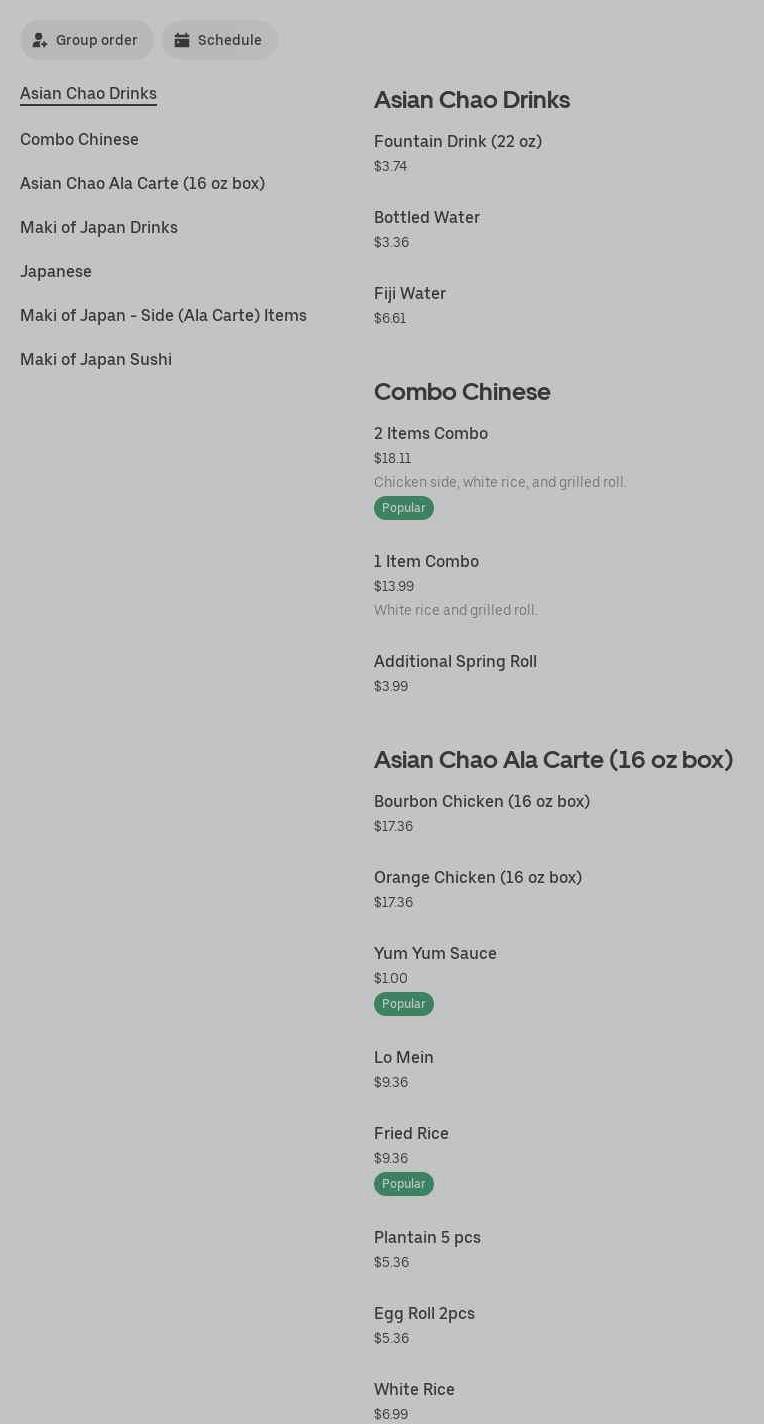Select Fountain Drink (22 oz) item
The height and width of the screenshot is (1424, 764).
pyautogui.click(x=458, y=142)
